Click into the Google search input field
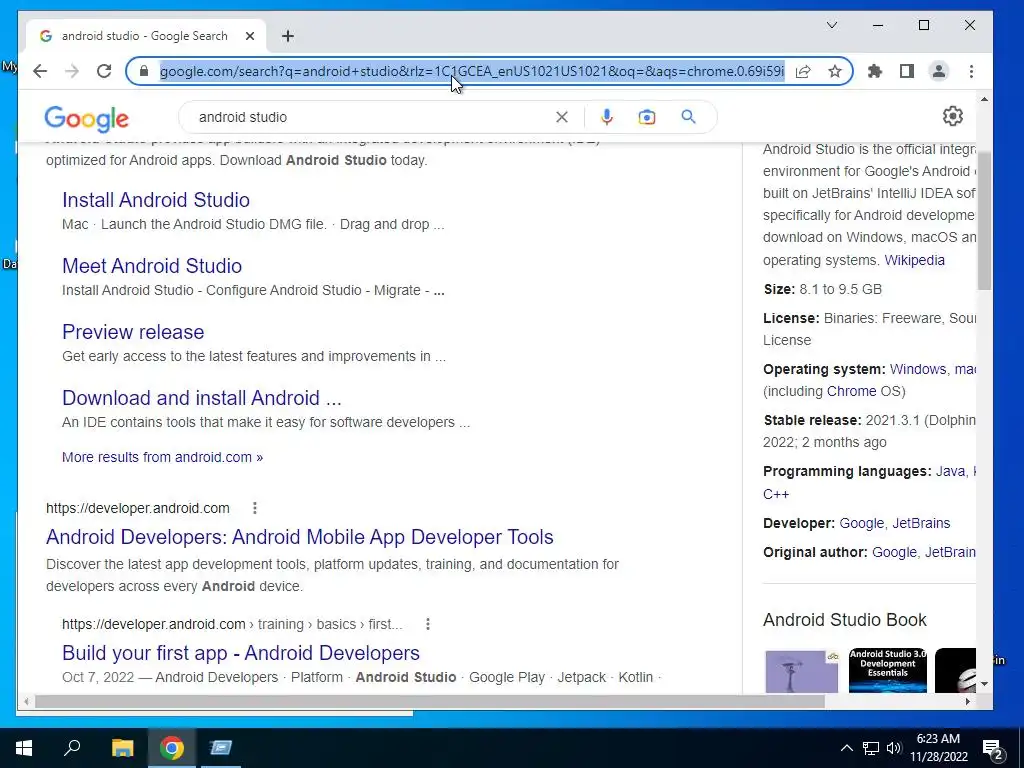Screen dimensions: 1024x768 (372, 117)
